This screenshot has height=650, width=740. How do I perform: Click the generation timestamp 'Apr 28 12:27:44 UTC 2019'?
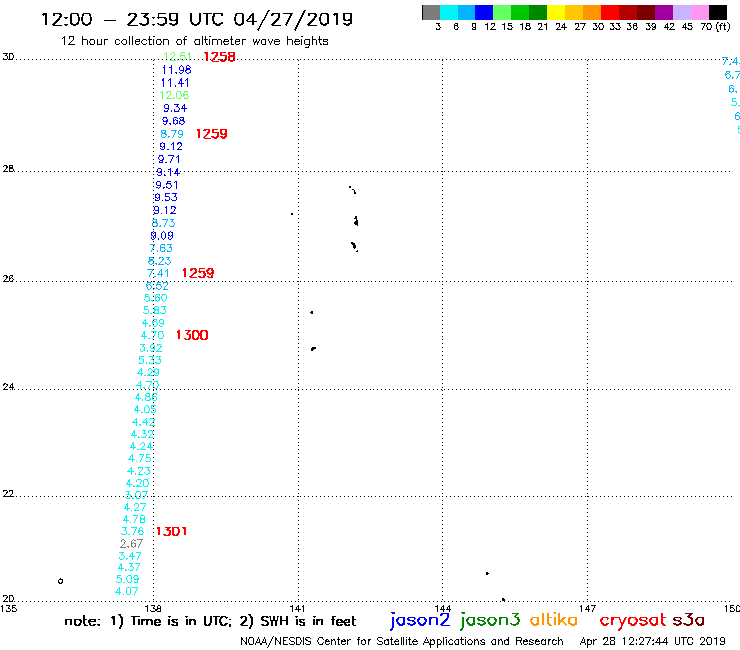click(x=652, y=642)
